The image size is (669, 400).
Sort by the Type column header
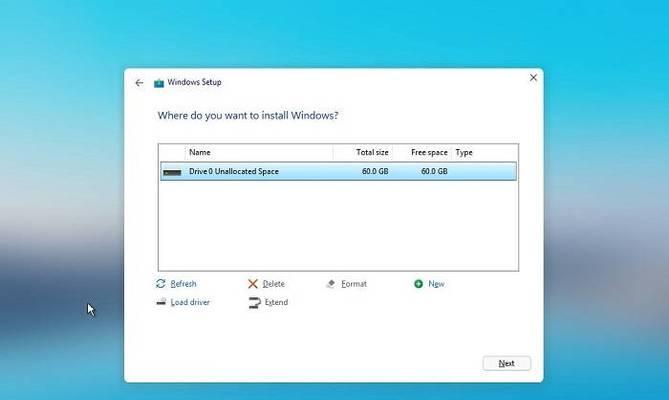[464, 152]
